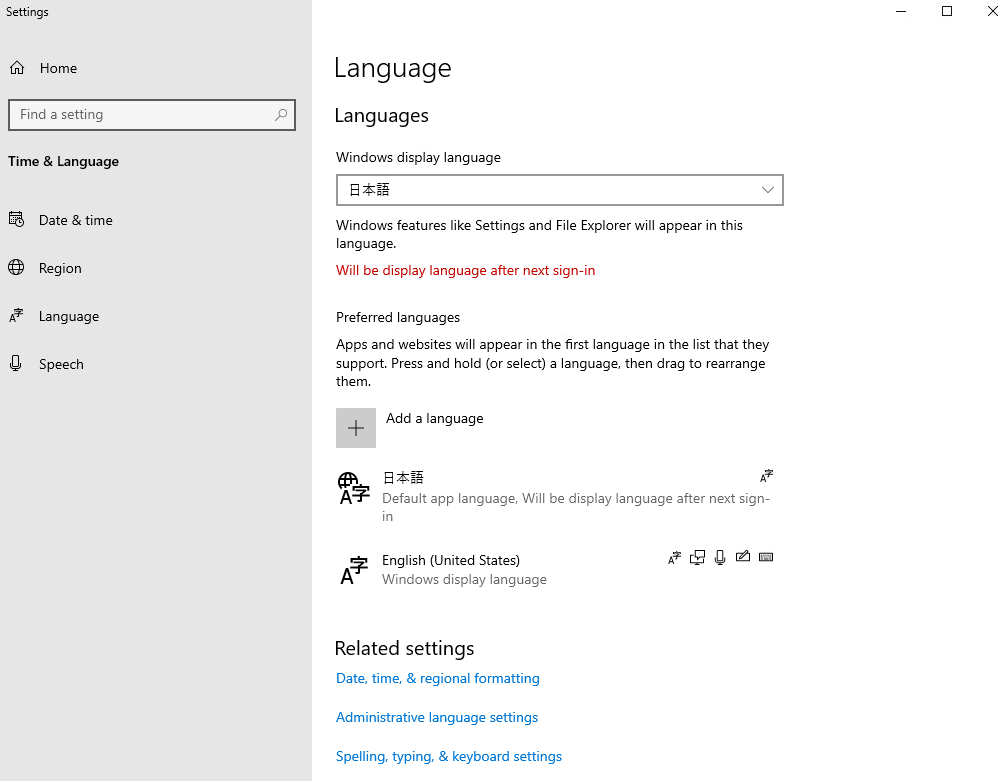
Task: Switch to the Speech settings page
Action: point(61,364)
